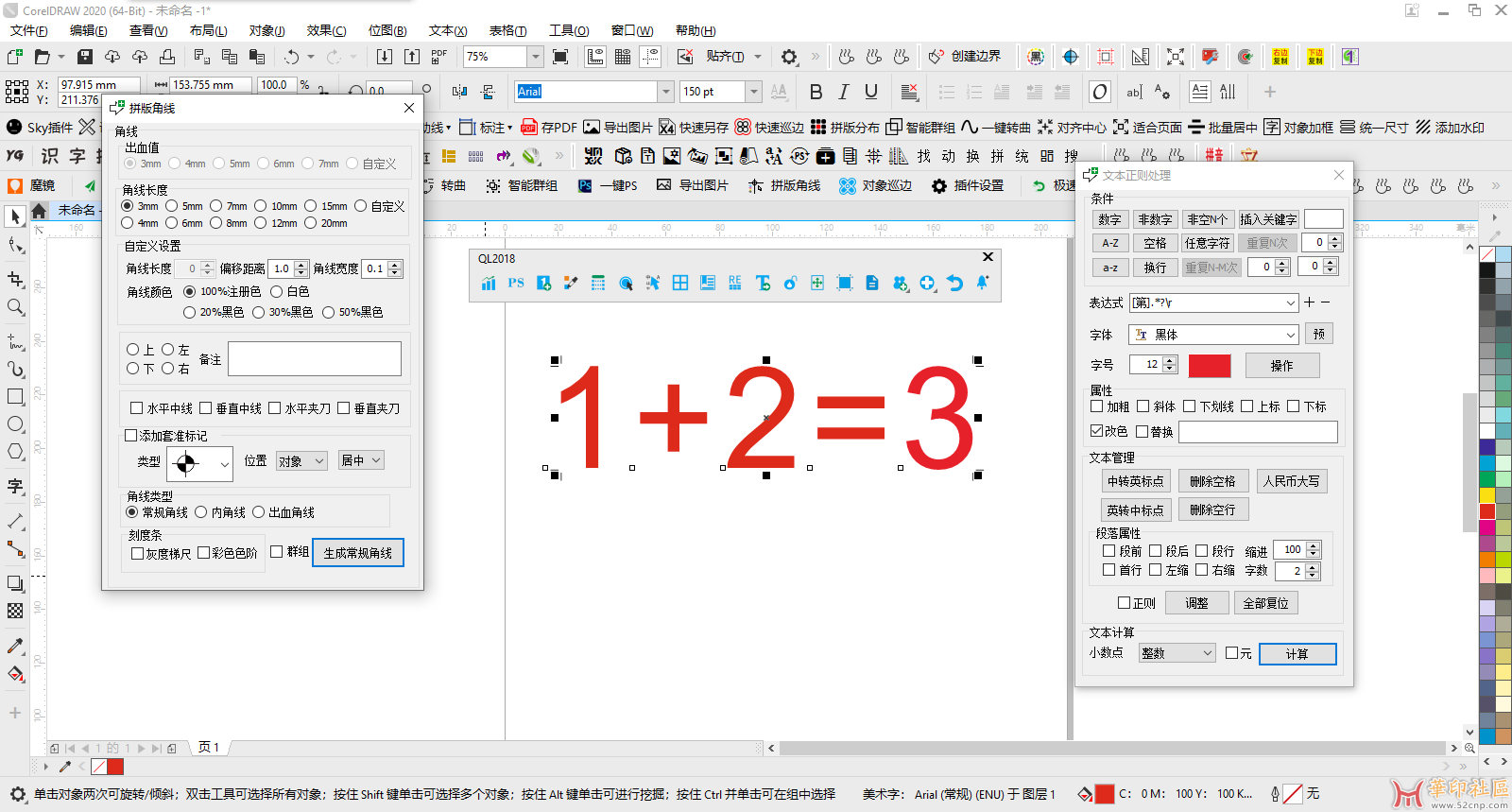The image size is (1512, 812).
Task: Open the 效果(C) menu
Action: coord(327,30)
